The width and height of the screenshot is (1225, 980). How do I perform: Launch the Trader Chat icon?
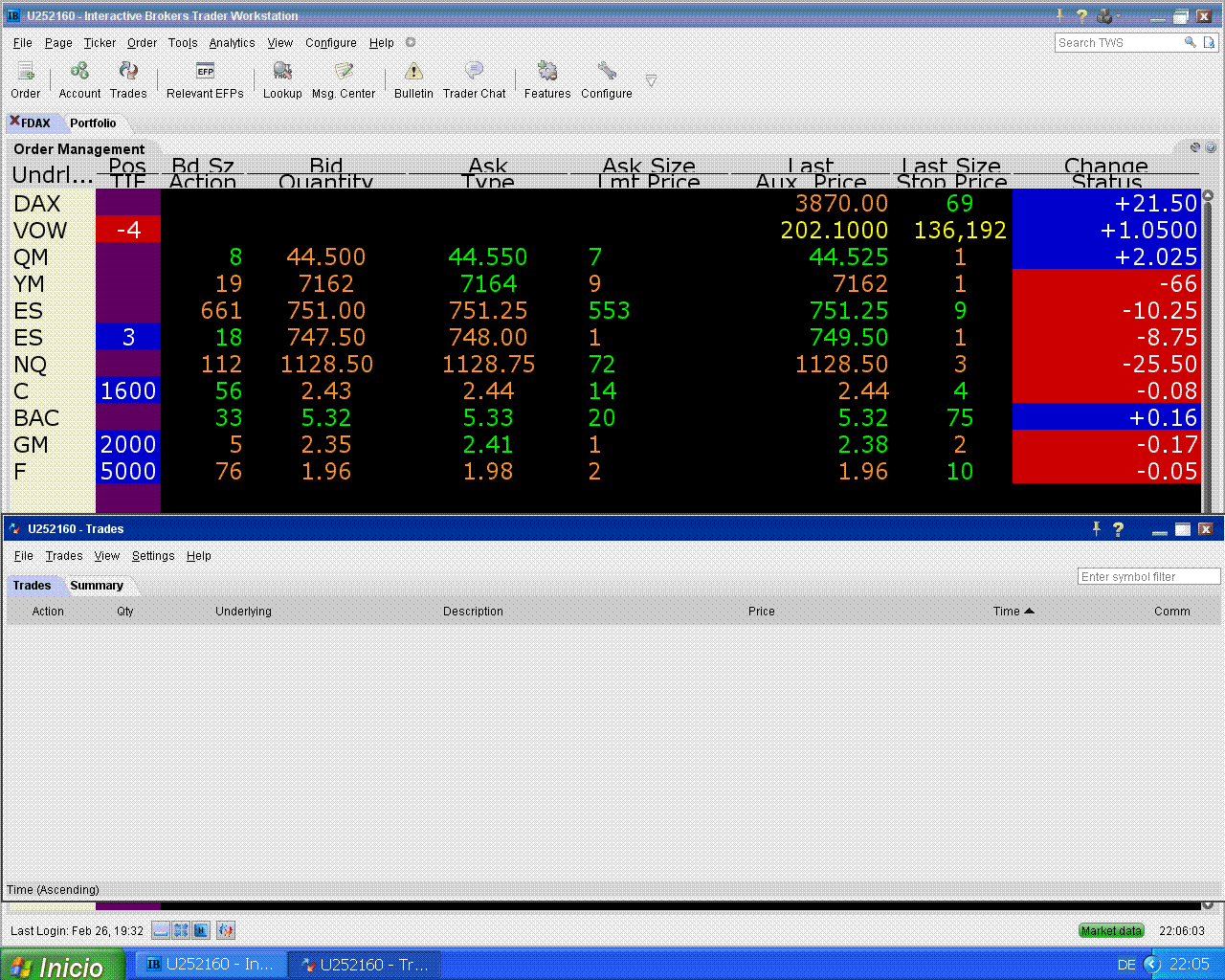coord(474,72)
